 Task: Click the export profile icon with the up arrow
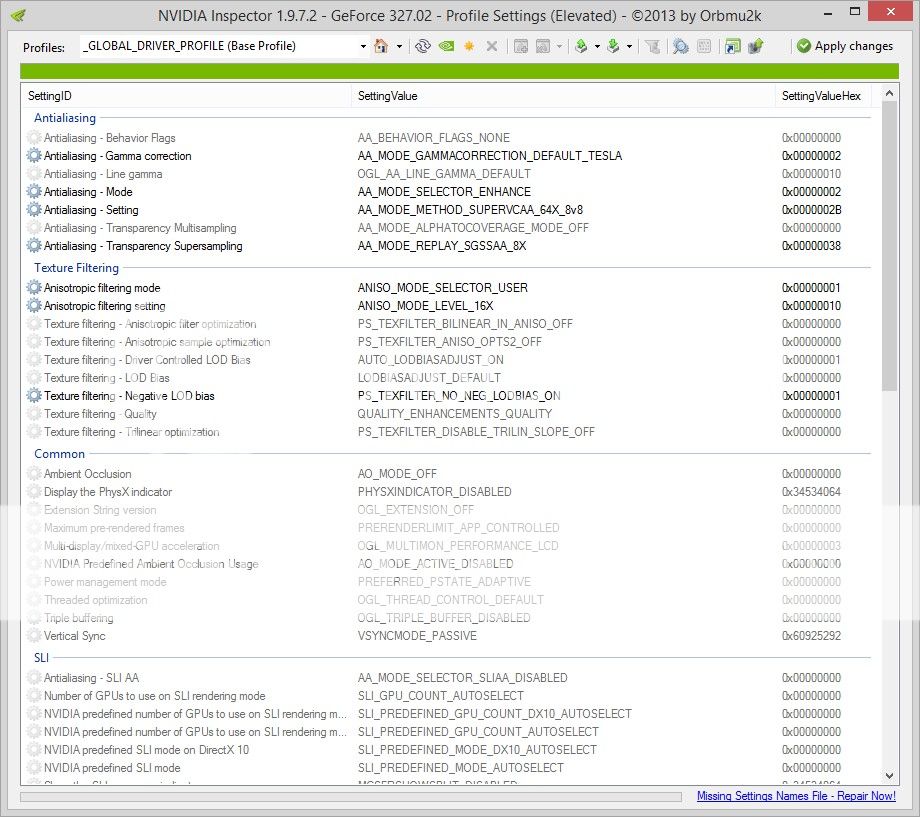(581, 46)
